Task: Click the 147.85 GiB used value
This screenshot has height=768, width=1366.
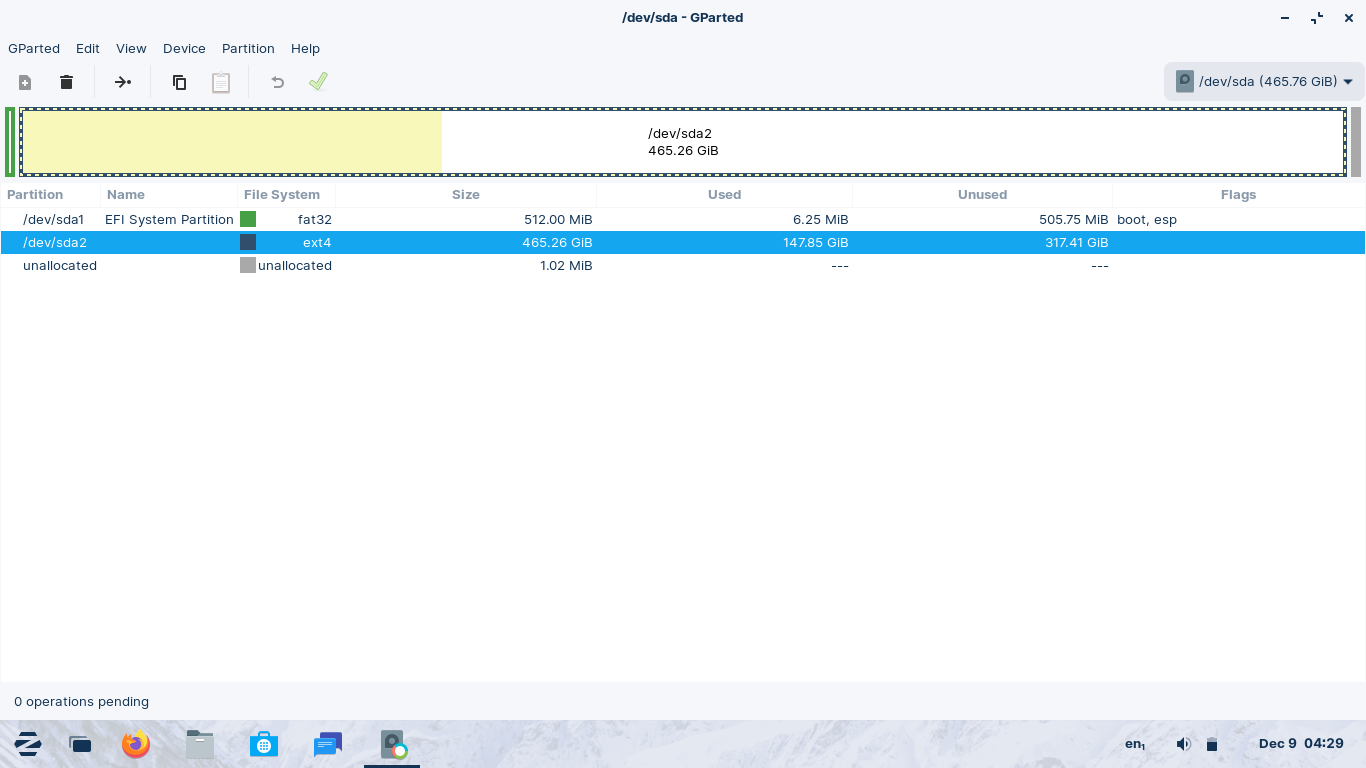Action: coord(816,242)
